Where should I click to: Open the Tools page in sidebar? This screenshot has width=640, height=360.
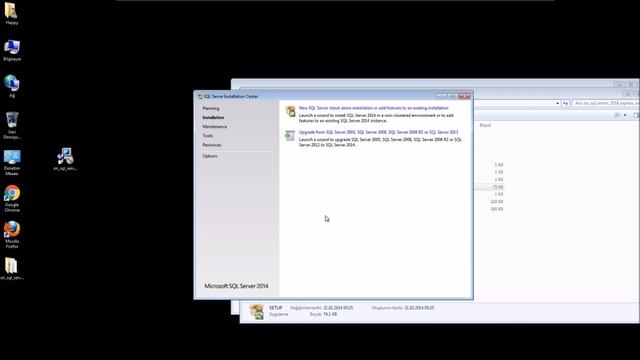[208, 136]
